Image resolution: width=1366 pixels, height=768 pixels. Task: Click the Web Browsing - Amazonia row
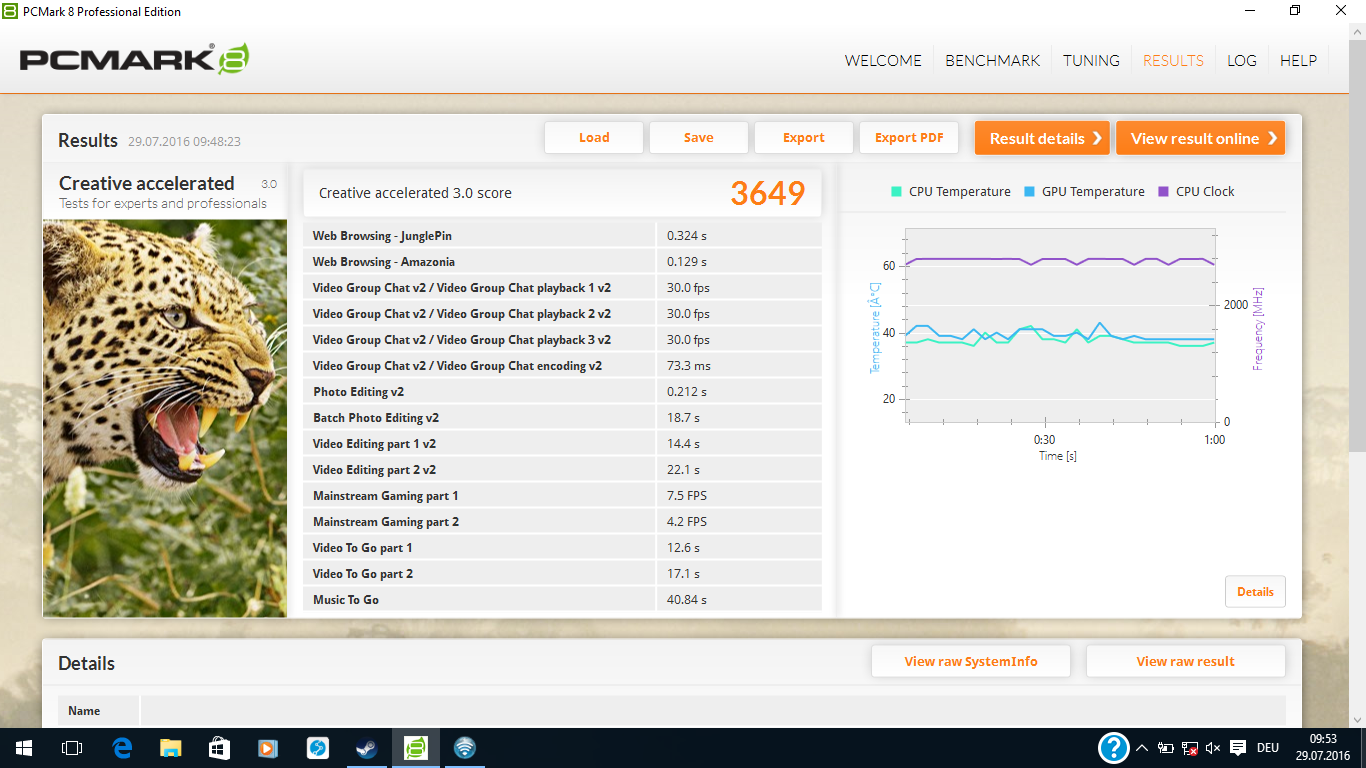[x=562, y=262]
